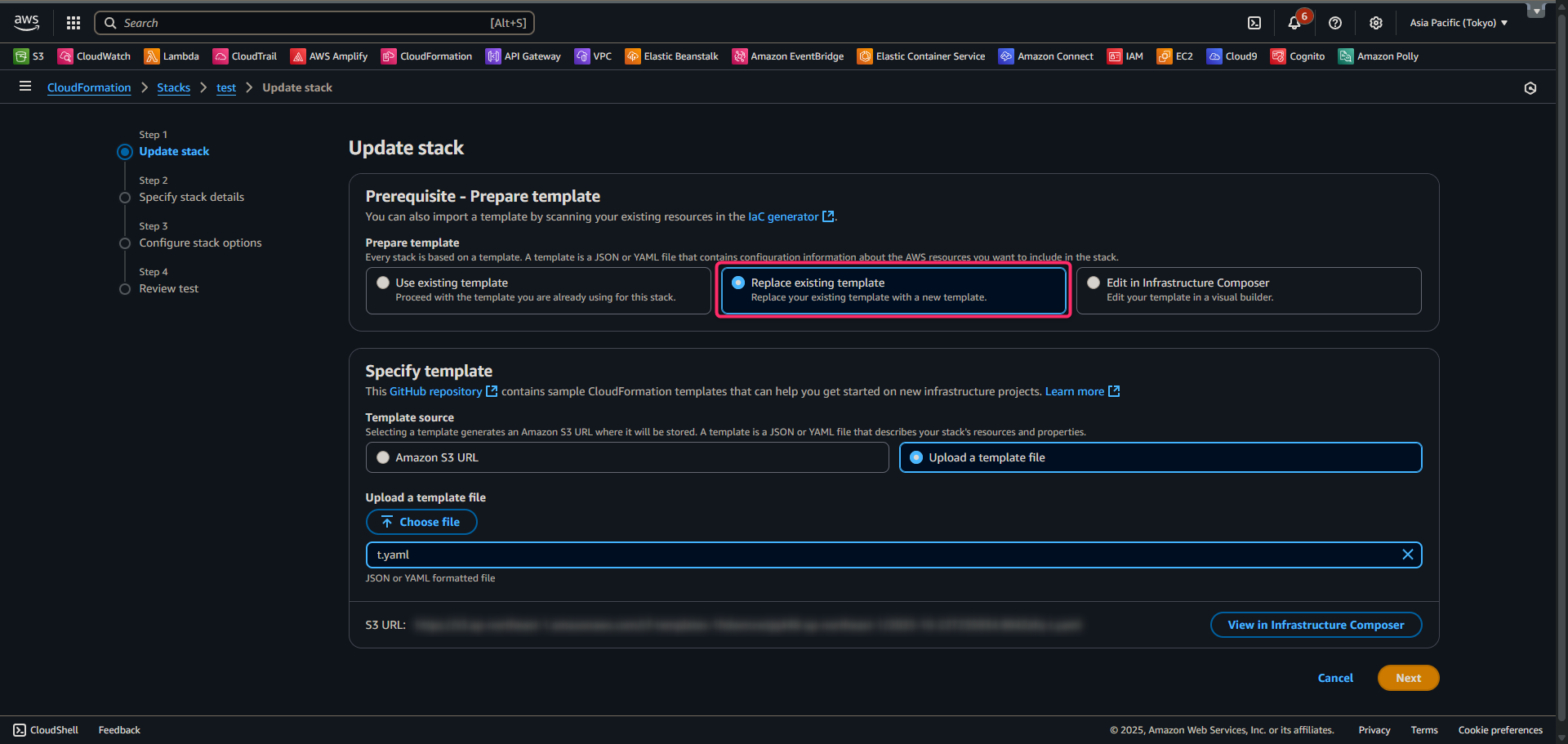Open the help question mark menu

point(1335,23)
